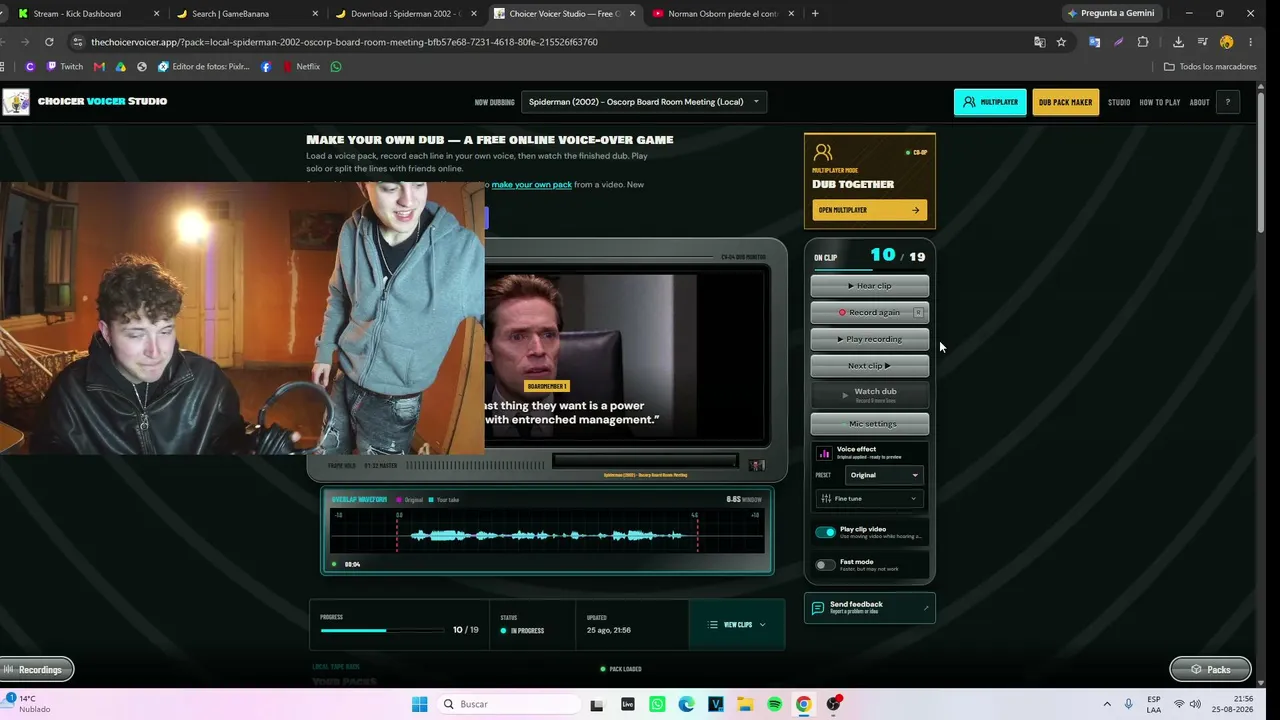Open File Explorer from the taskbar
Image resolution: width=1280 pixels, height=720 pixels.
(745, 704)
